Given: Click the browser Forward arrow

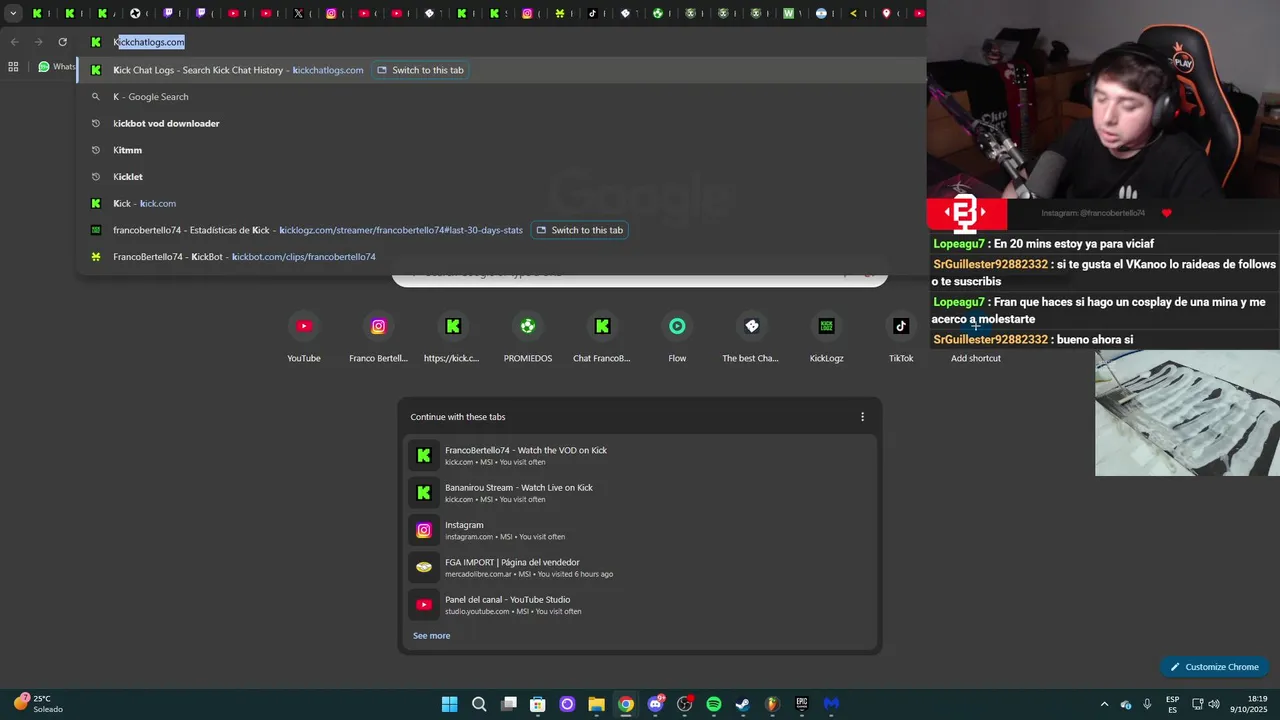Looking at the screenshot, I should coord(38,42).
